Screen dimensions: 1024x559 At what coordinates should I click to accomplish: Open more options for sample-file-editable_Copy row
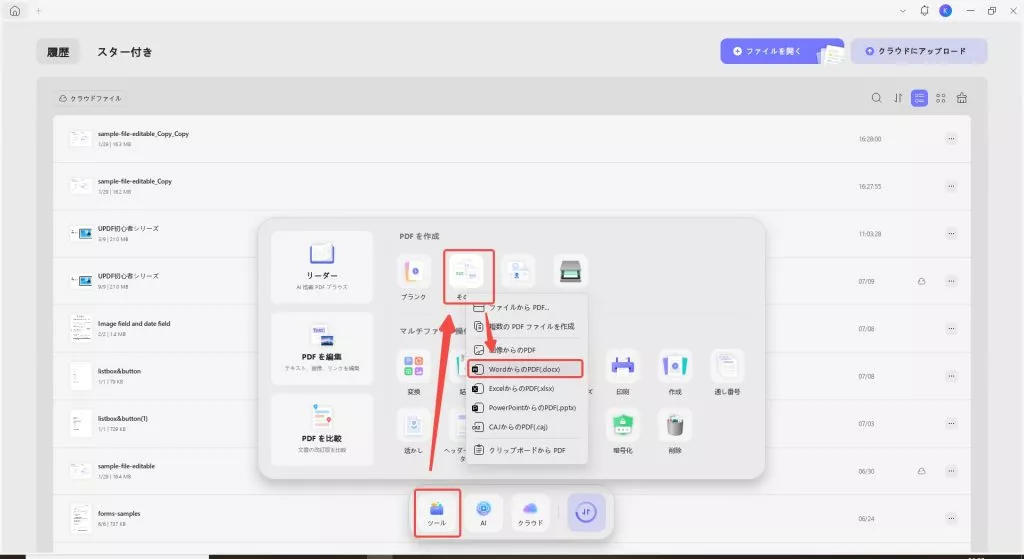[x=951, y=186]
